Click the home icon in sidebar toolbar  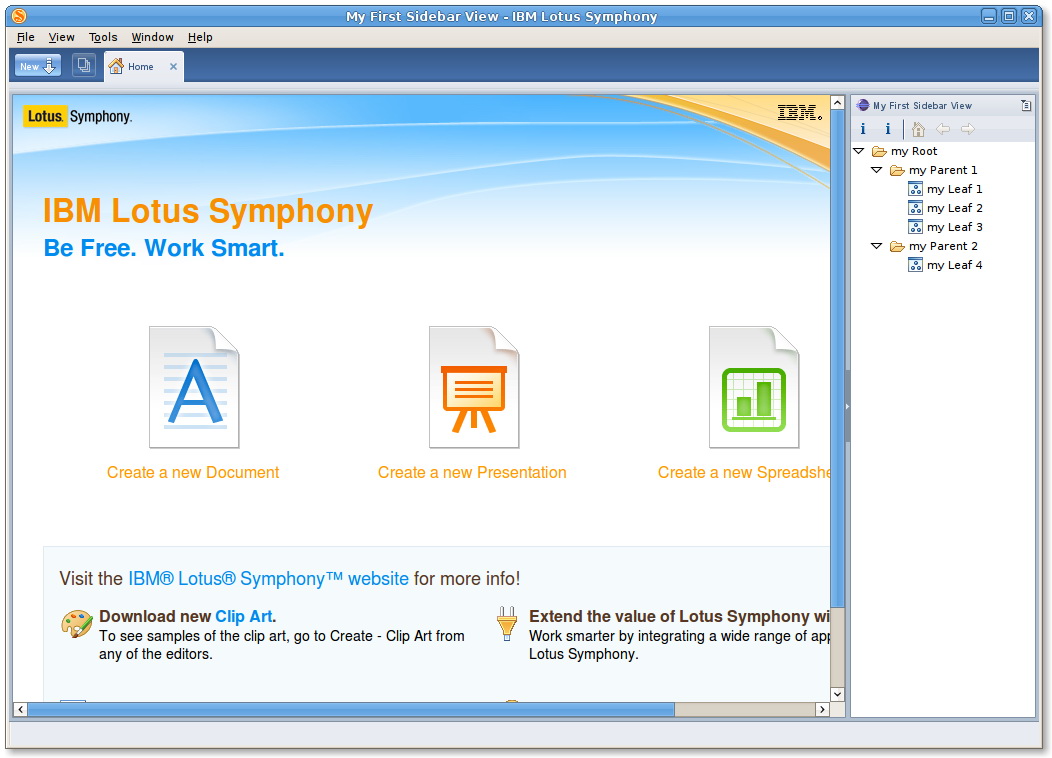(x=918, y=129)
